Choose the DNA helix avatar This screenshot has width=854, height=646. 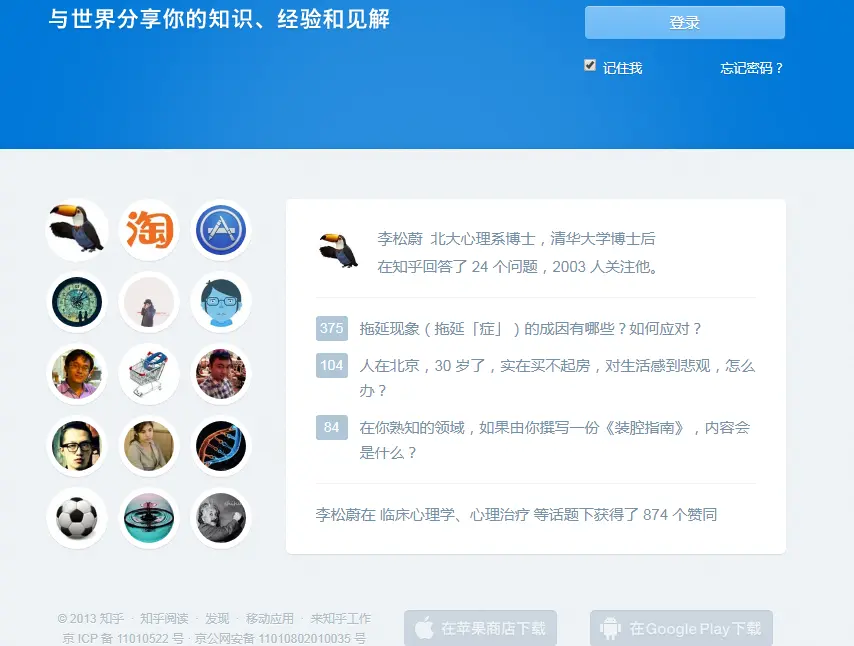tap(221, 446)
